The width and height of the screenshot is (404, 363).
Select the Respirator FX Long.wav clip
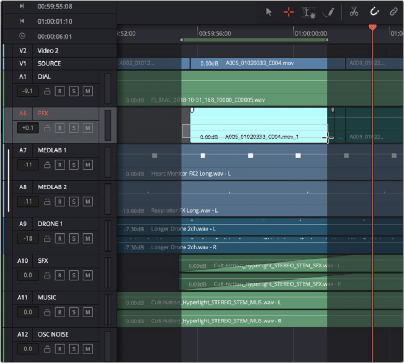(x=260, y=199)
